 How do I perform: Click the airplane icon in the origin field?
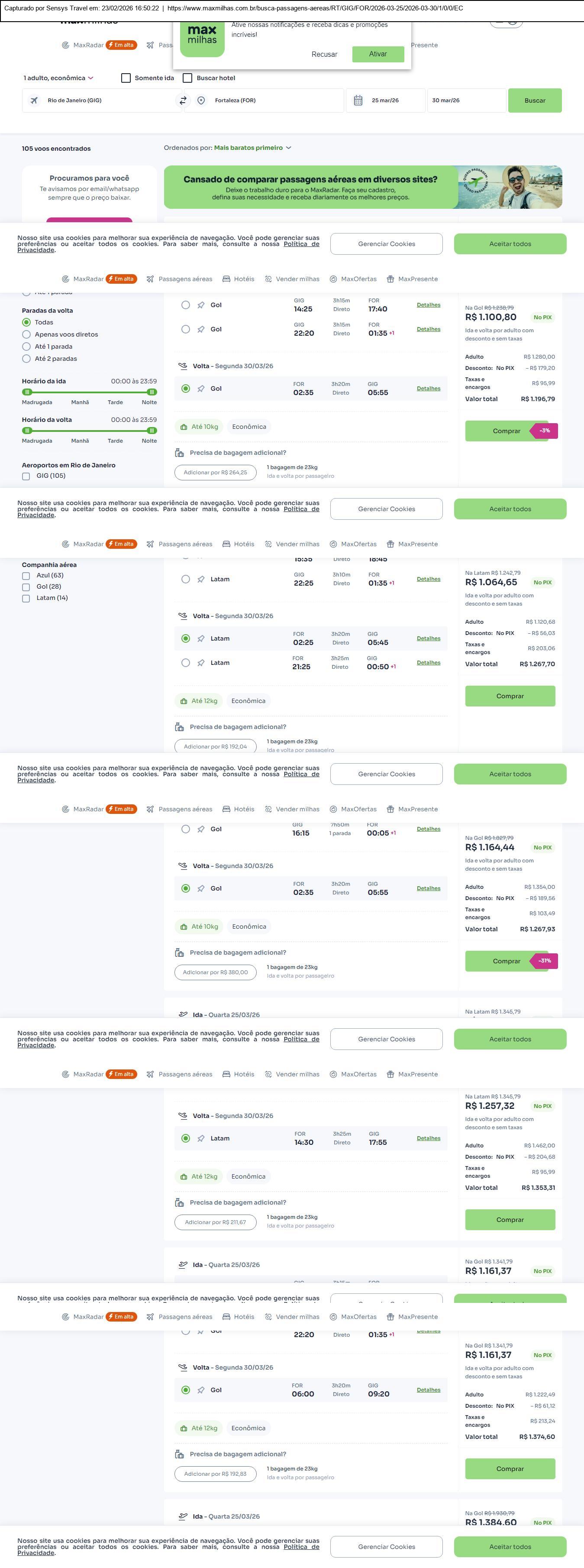click(34, 100)
